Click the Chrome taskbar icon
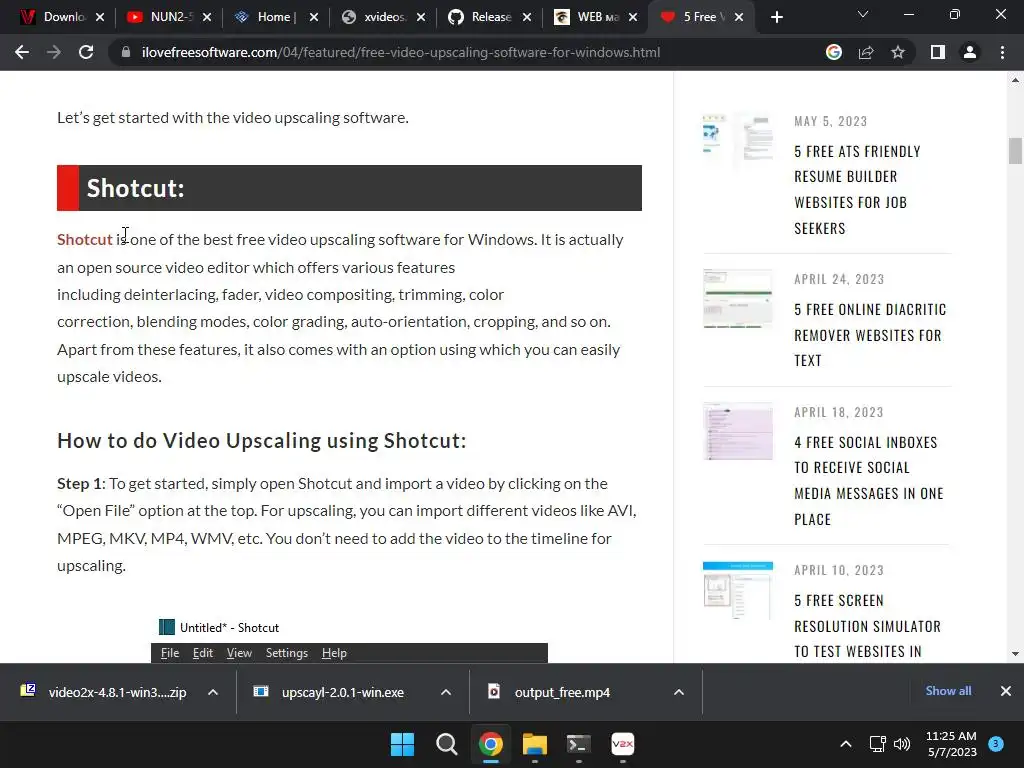The image size is (1024, 768). point(490,744)
